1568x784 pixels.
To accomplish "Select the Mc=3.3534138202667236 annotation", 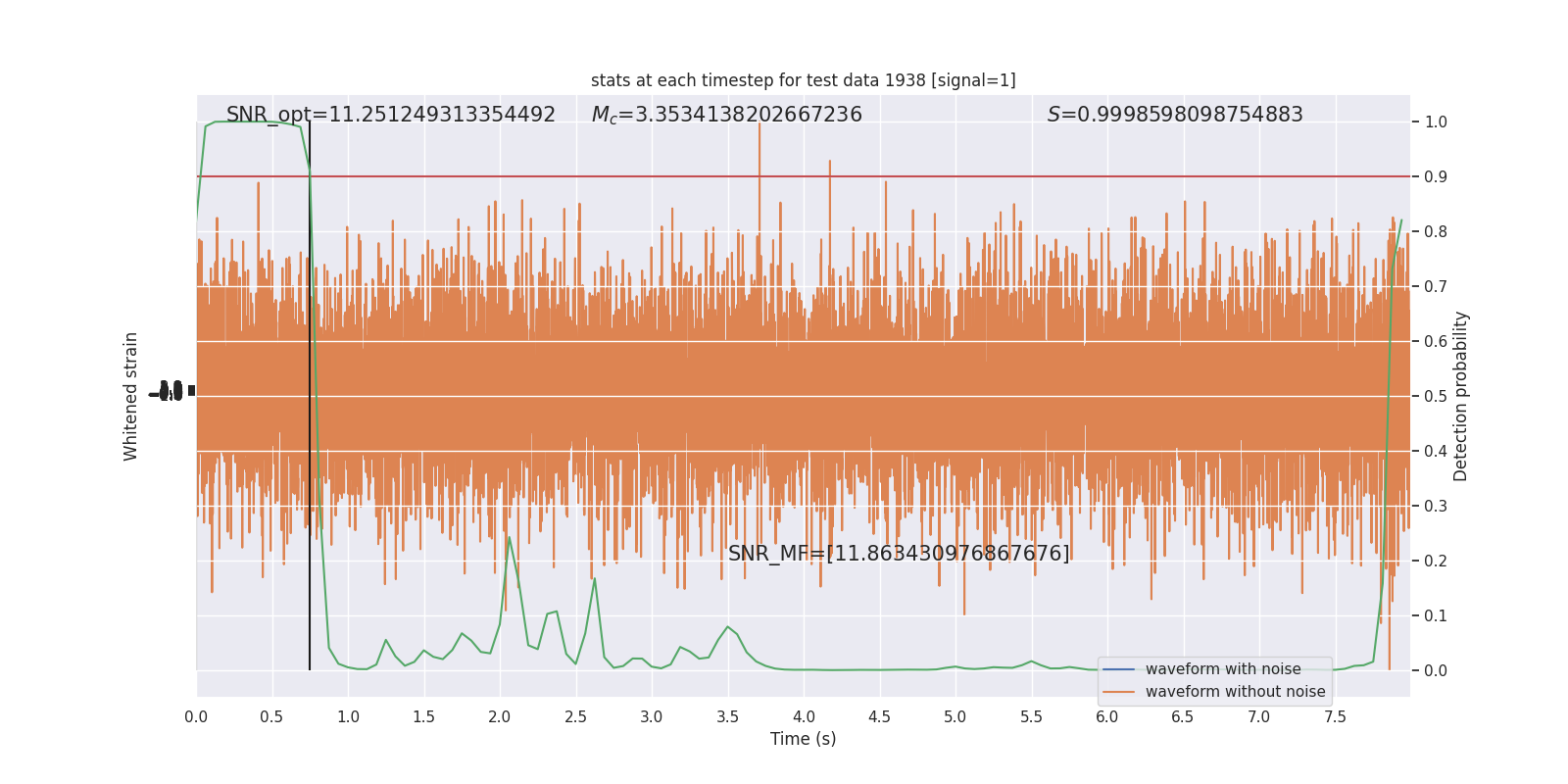I will tap(726, 115).
